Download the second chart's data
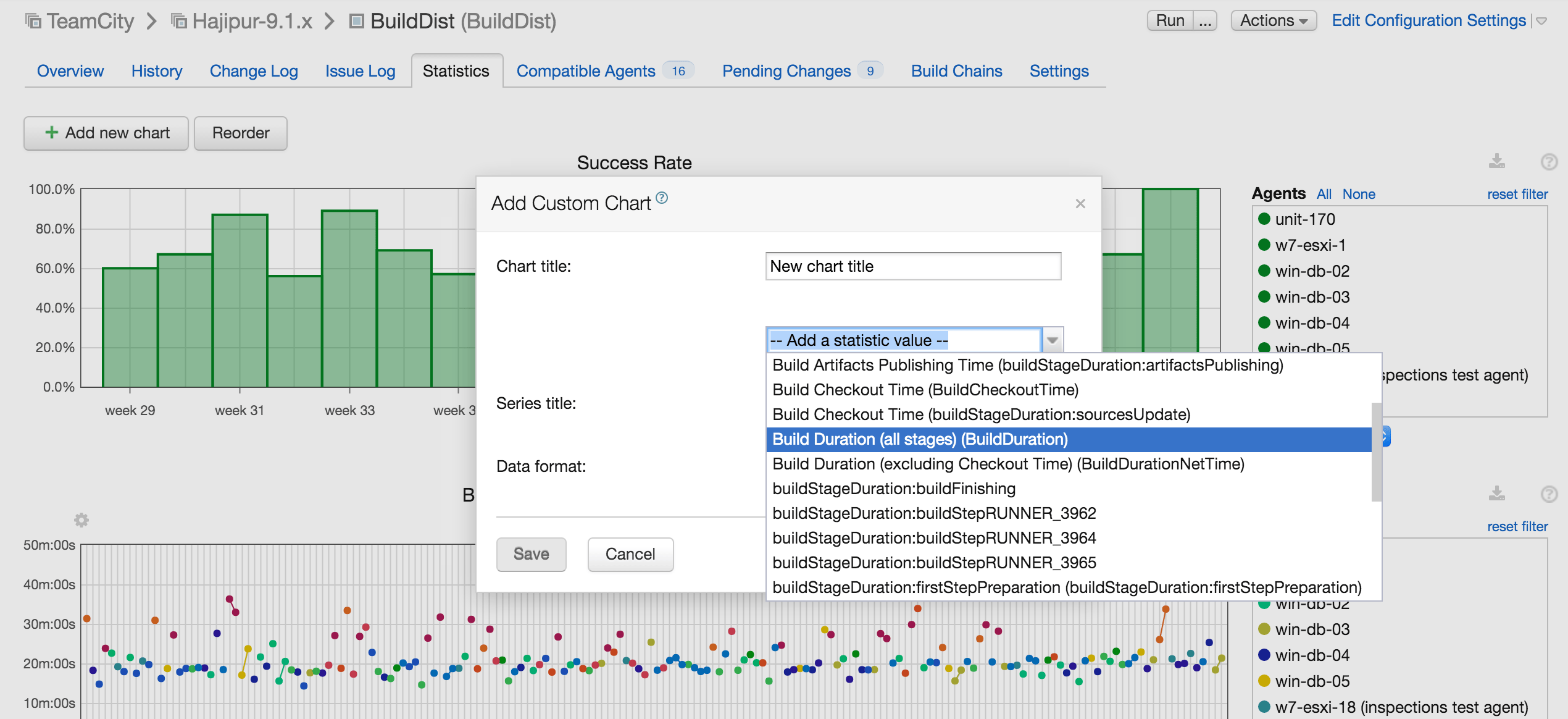 pos(1496,494)
